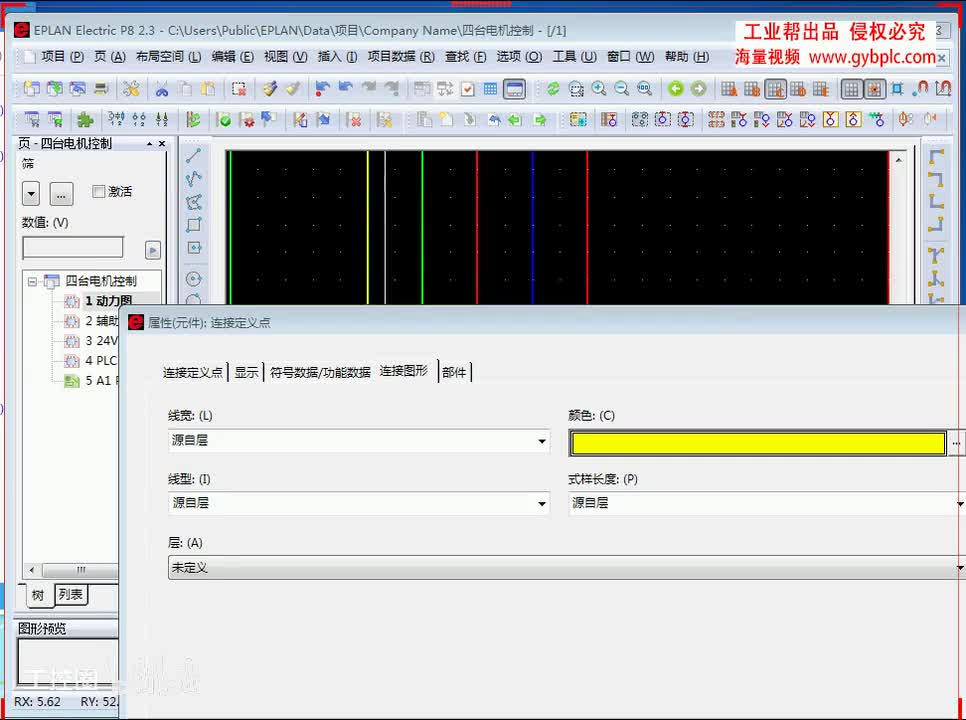Click the printer icon in the toolbar
This screenshot has height=720, width=966.
pos(101,89)
